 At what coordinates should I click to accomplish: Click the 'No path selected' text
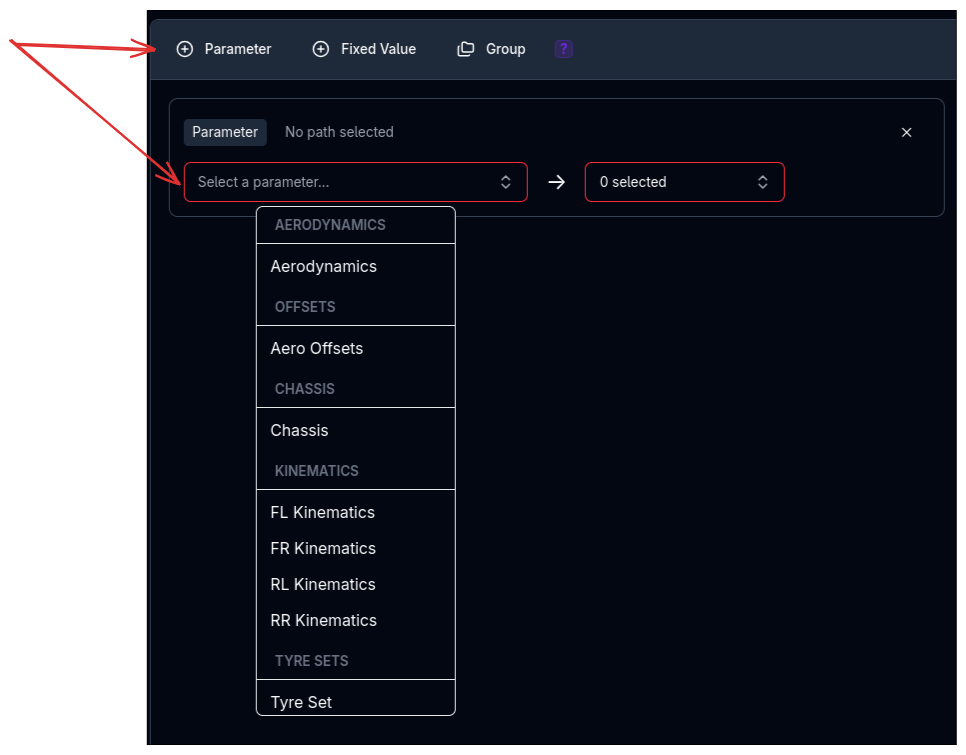[x=339, y=132]
